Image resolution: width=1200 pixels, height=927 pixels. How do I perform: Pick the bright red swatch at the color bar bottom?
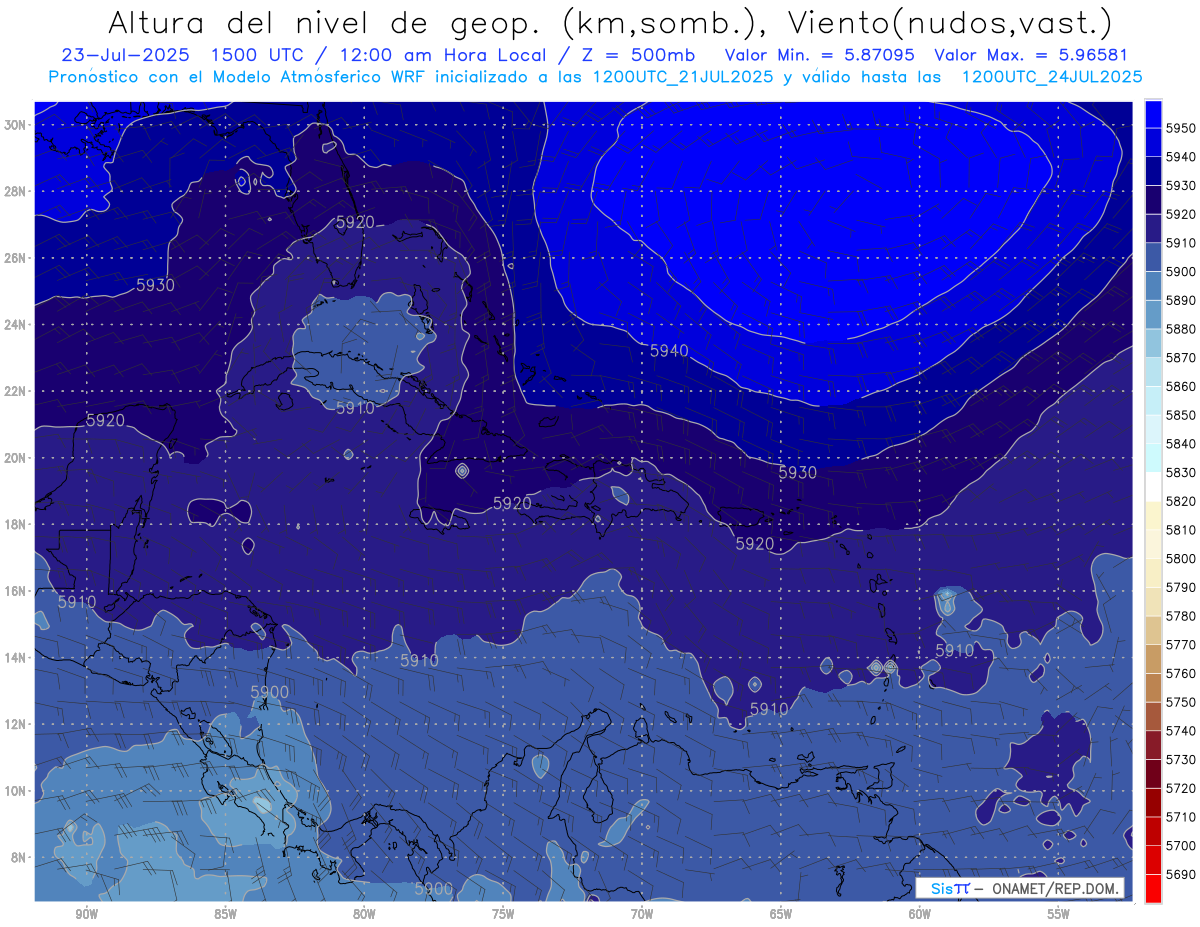(1153, 888)
